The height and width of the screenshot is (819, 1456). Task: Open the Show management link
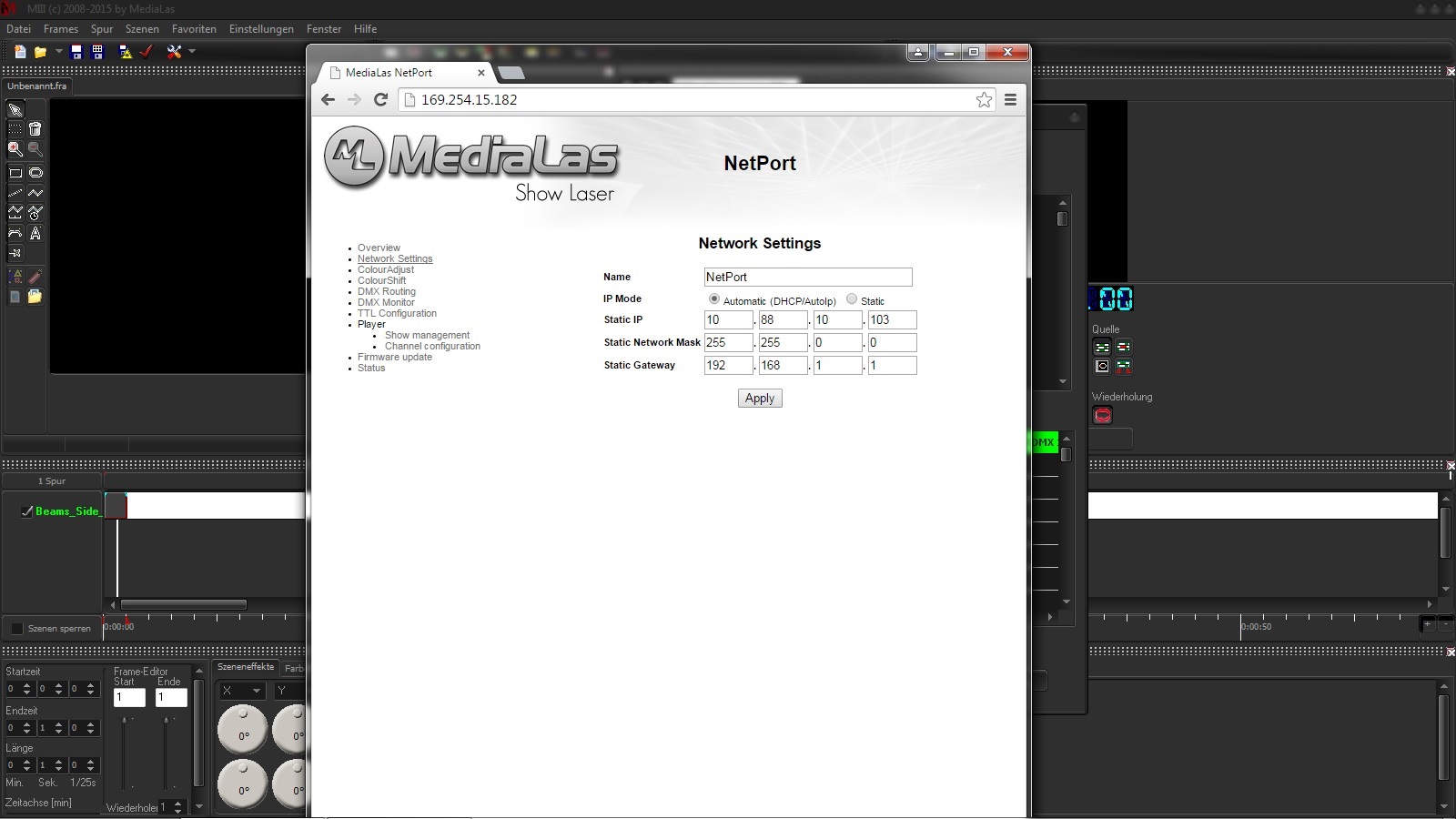(x=427, y=335)
